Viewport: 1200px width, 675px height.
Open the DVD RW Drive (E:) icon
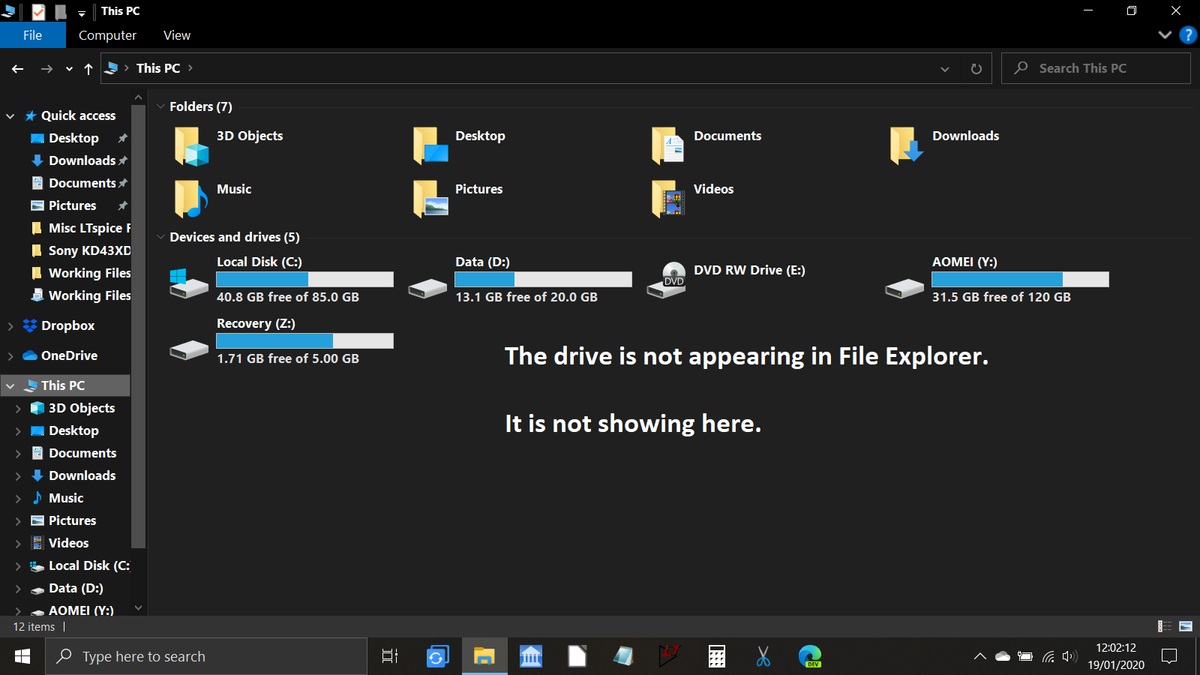coord(674,277)
